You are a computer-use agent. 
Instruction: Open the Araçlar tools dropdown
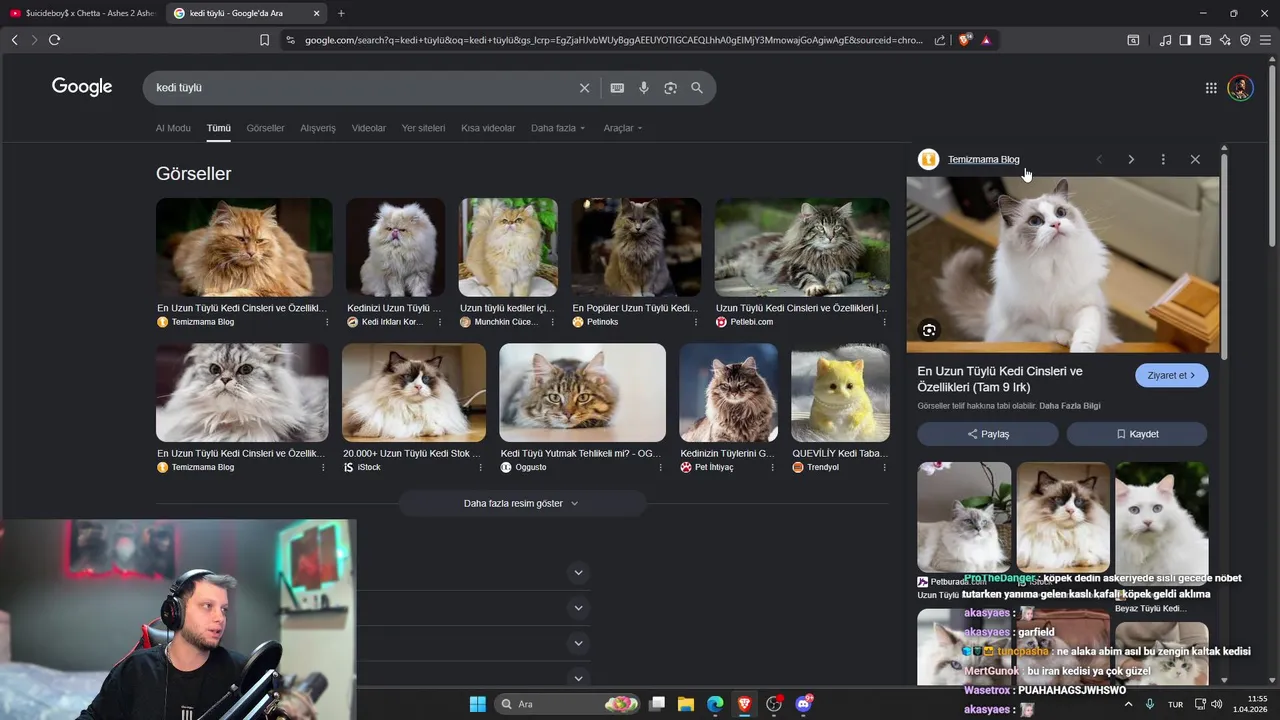[x=623, y=128]
